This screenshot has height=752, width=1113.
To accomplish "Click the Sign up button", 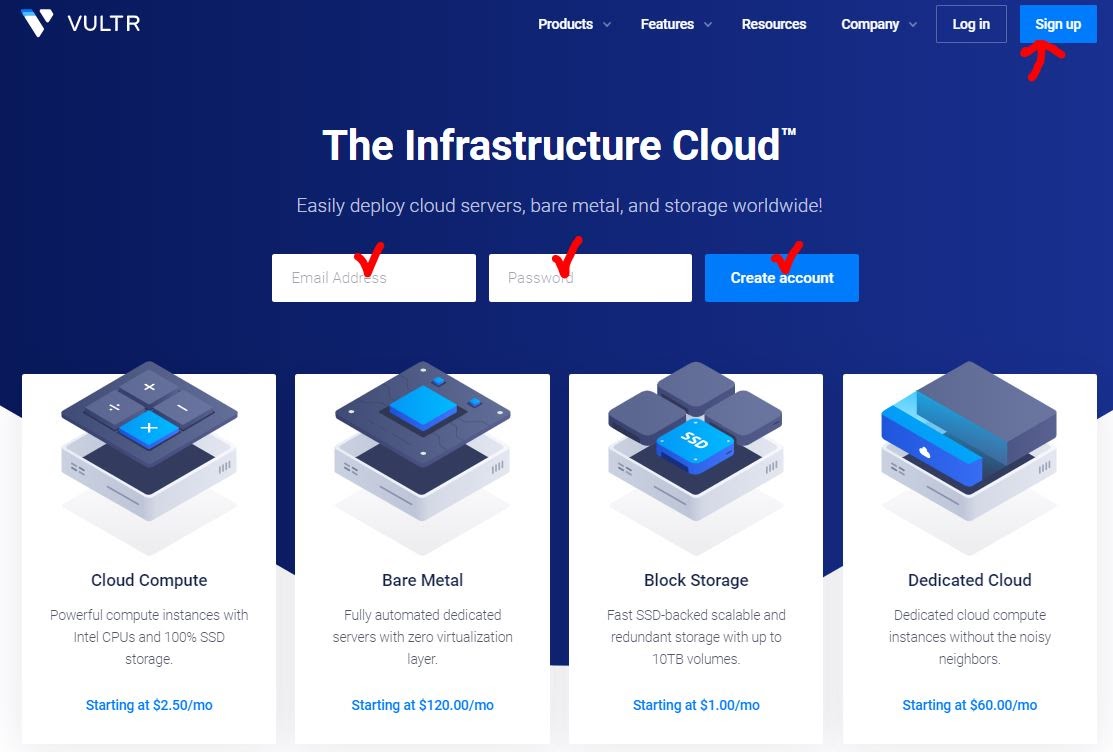I will coord(1058,24).
